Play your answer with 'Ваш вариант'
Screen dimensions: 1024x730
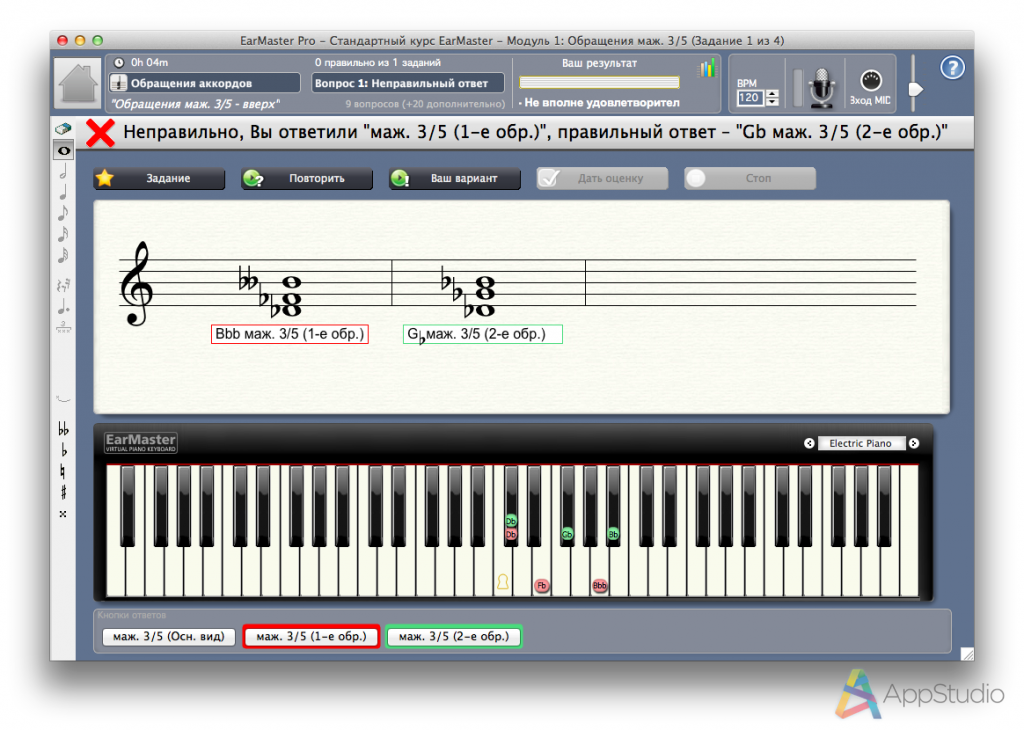point(455,178)
